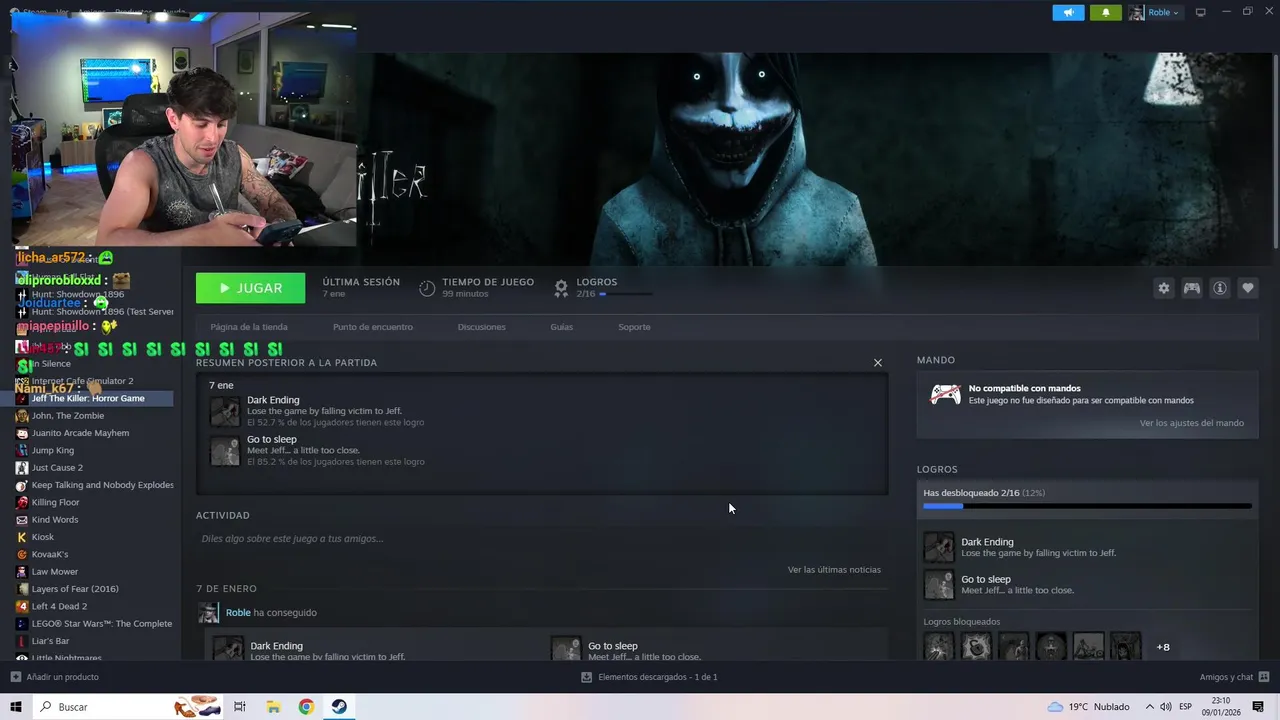Click the Steam icon in the taskbar
This screenshot has height=720, width=1280.
pyautogui.click(x=339, y=707)
